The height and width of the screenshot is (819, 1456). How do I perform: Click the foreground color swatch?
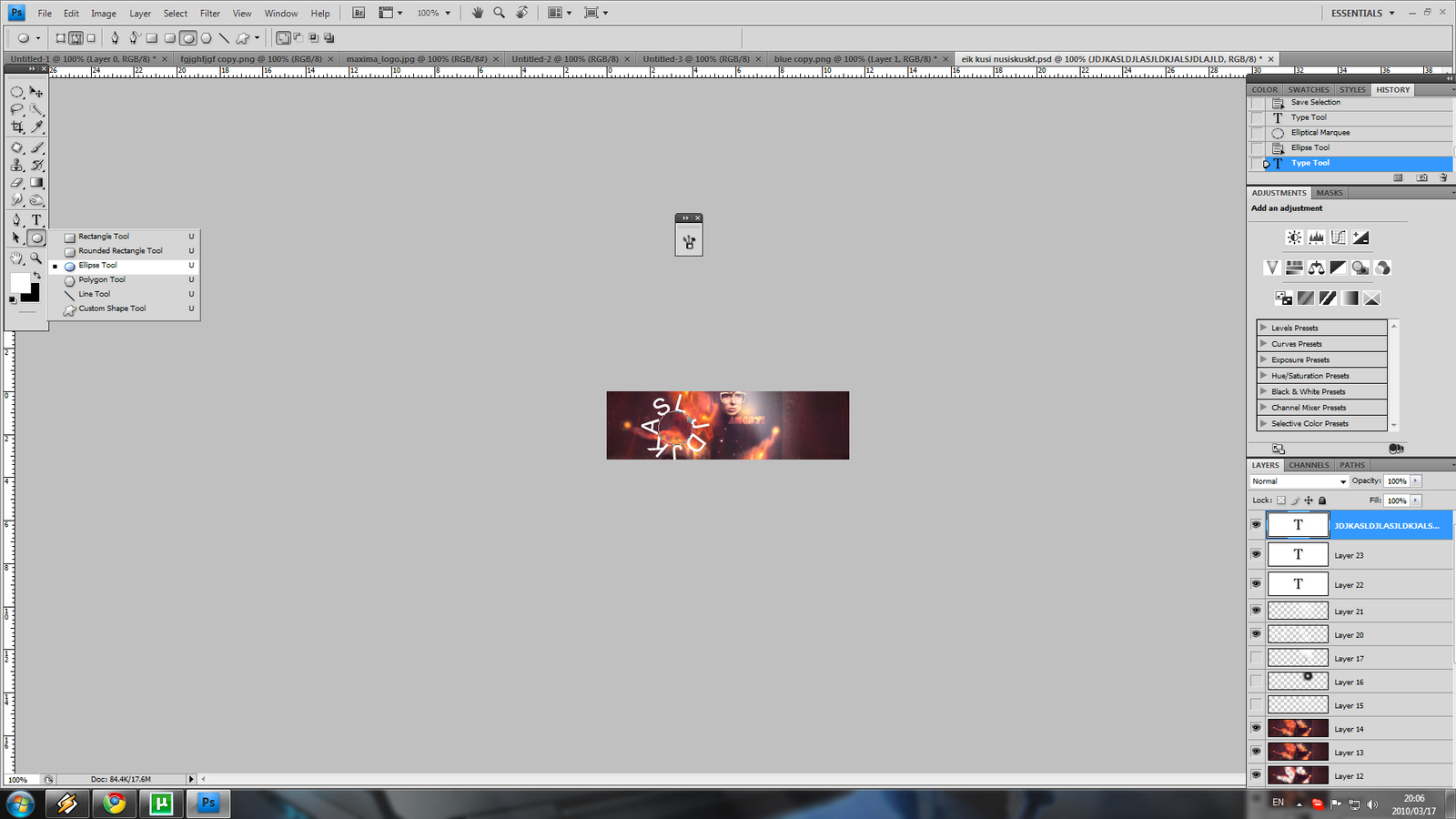coord(19,283)
